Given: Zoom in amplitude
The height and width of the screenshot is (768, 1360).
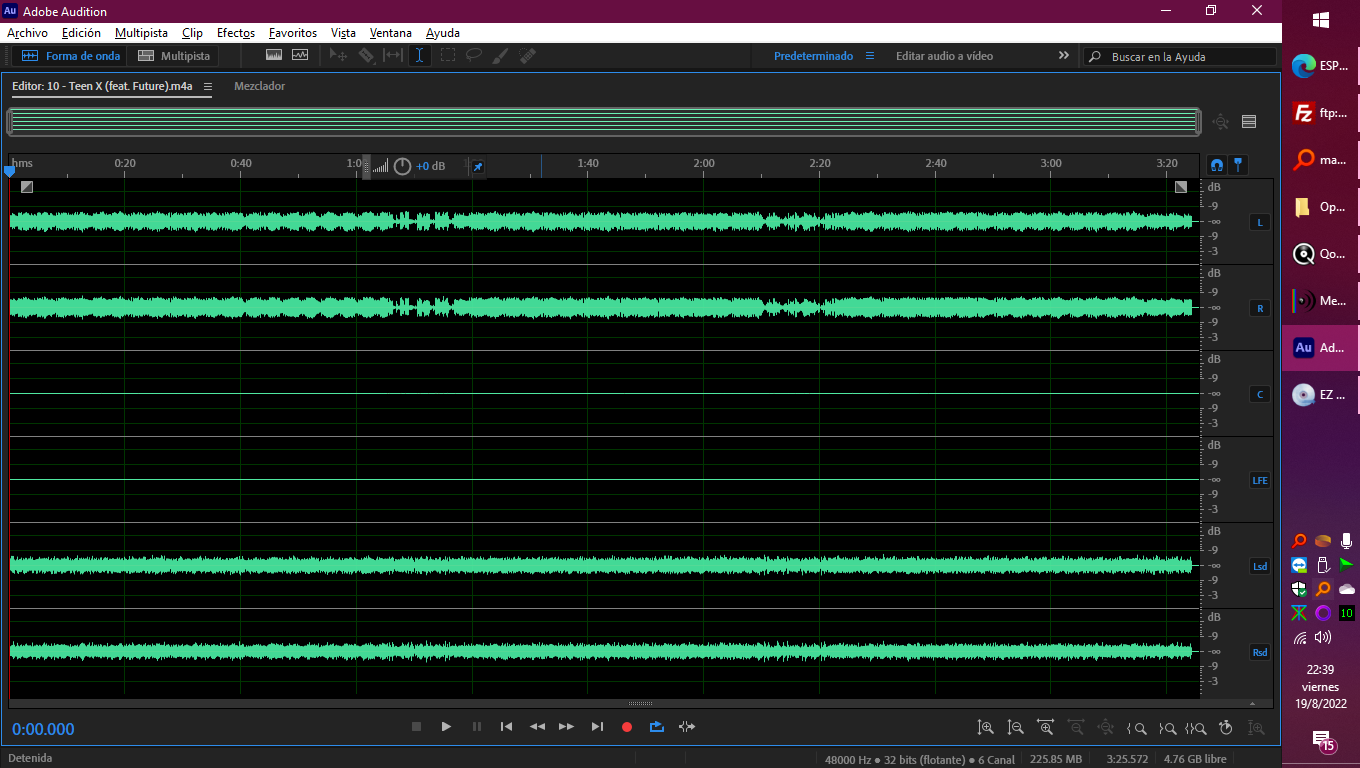Looking at the screenshot, I should pyautogui.click(x=986, y=728).
